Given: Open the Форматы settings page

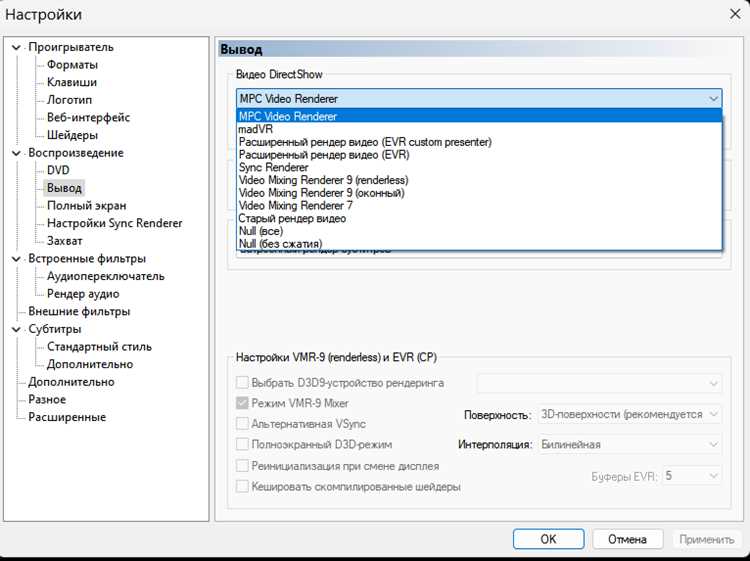Looking at the screenshot, I should tap(72, 65).
